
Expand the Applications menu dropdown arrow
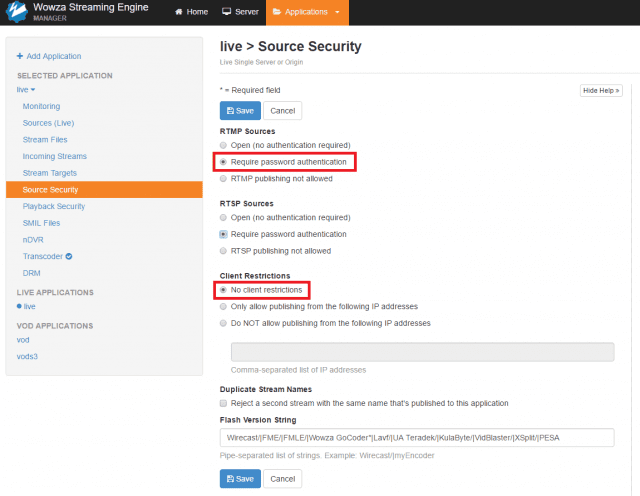[x=337, y=12]
